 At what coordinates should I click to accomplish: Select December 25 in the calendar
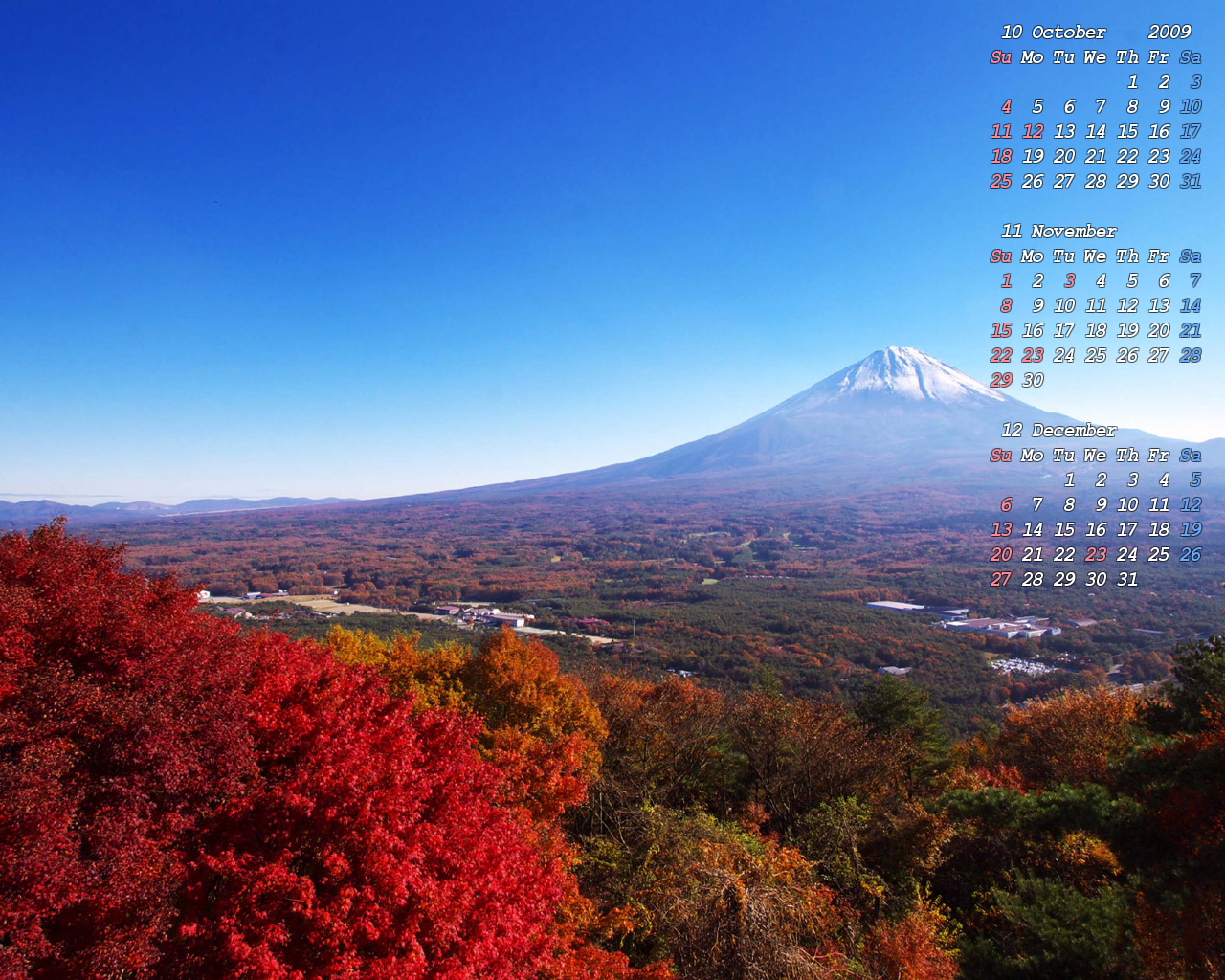pos(1159,555)
